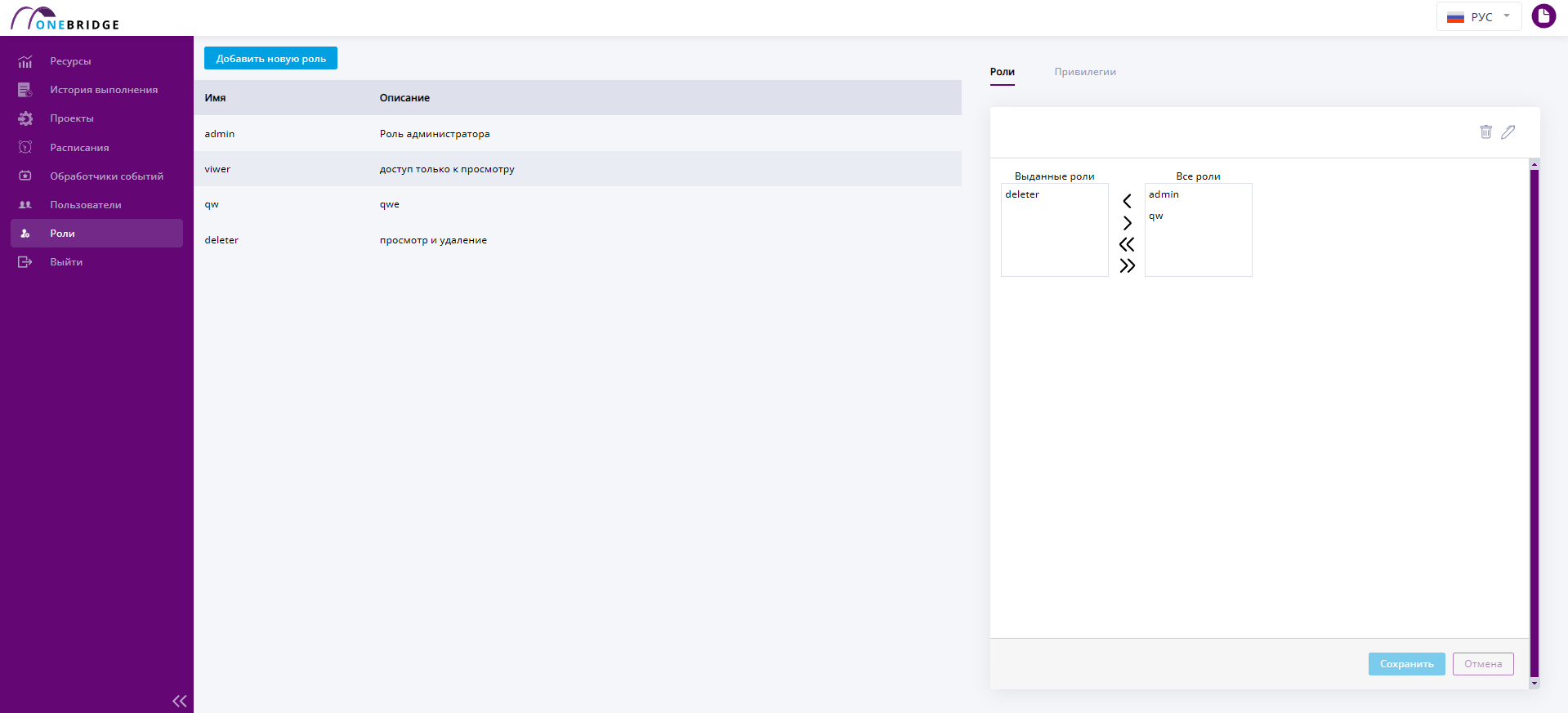Switch to the Роли tab in details panel
This screenshot has height=713, width=1568.
1003,72
